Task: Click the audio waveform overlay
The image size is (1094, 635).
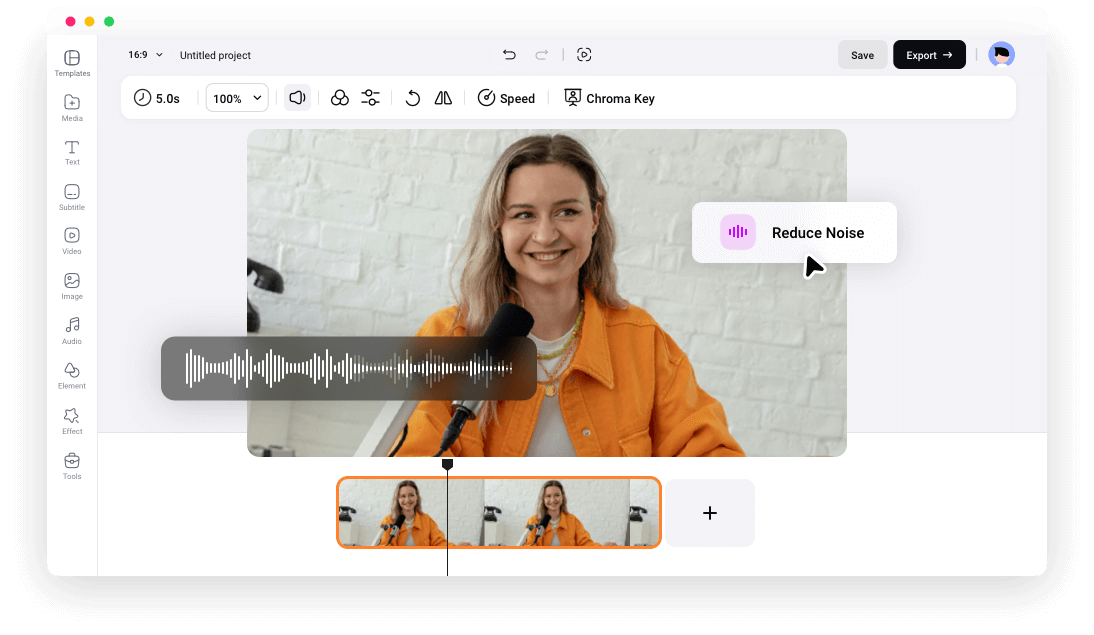Action: pyautogui.click(x=349, y=368)
